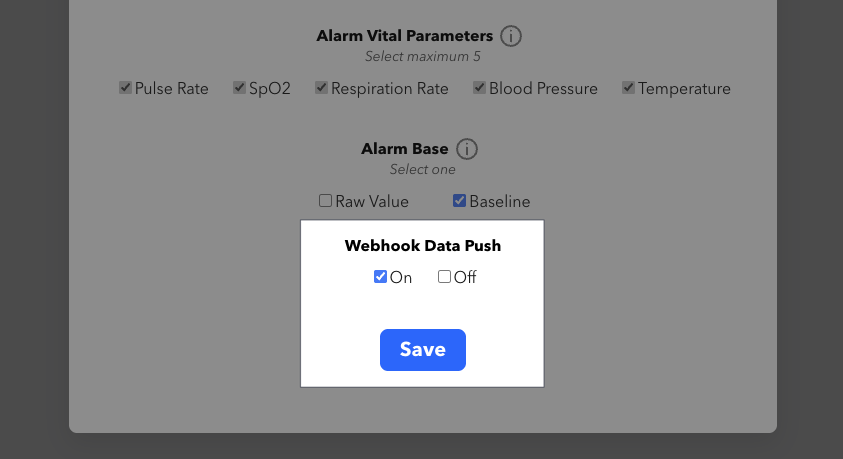Click the "Blood Pressure" label text
Image resolution: width=843 pixels, height=459 pixels.
[x=543, y=89]
